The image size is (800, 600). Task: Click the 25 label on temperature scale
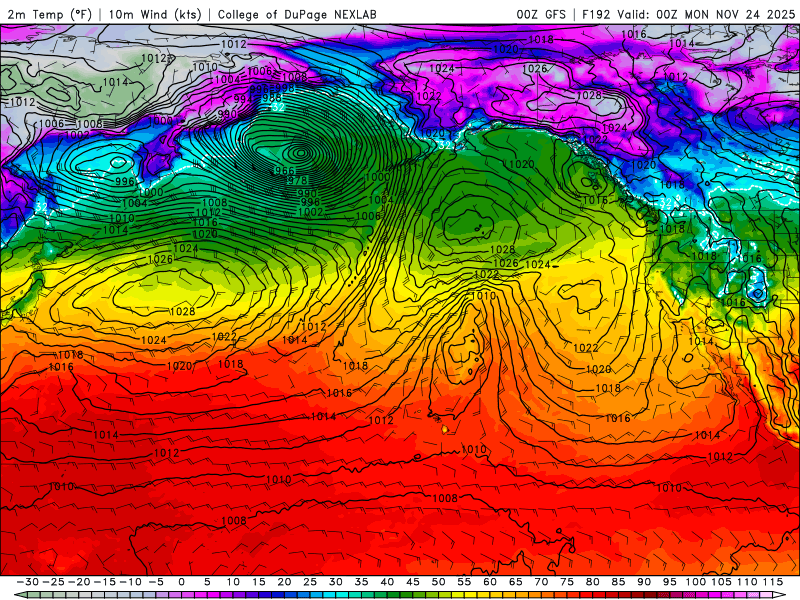click(x=310, y=582)
